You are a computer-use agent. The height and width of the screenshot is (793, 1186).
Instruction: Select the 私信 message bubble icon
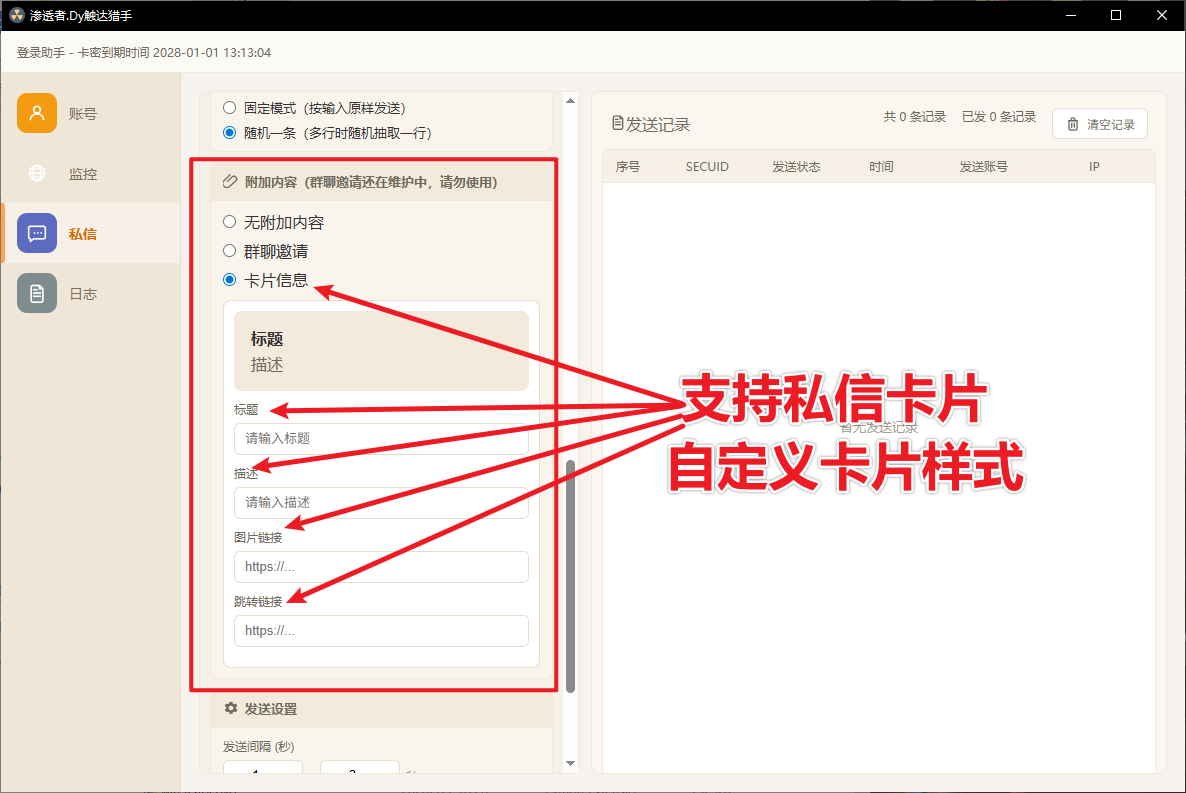37,233
